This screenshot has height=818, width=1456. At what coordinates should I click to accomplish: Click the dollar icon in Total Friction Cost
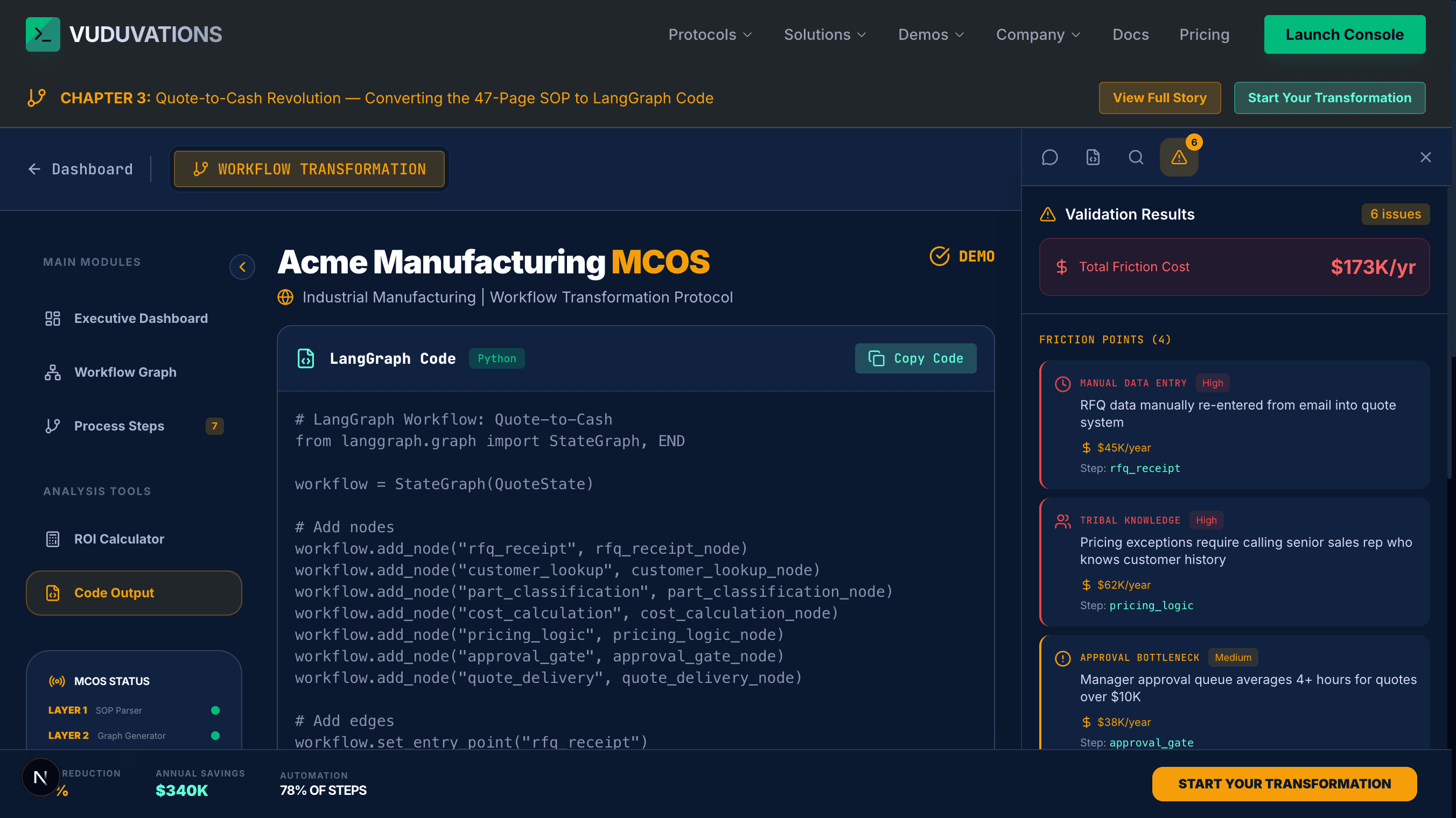point(1061,266)
